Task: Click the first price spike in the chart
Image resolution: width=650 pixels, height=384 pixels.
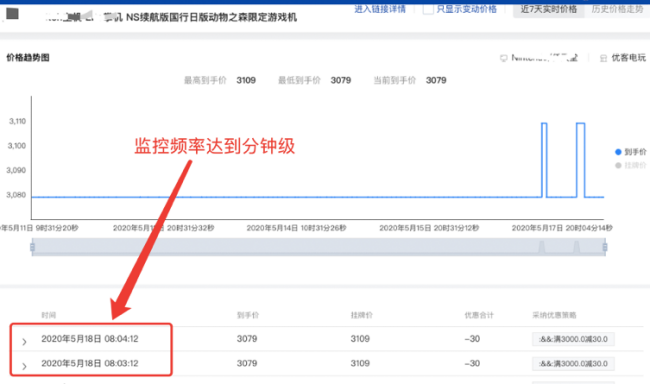Action: click(x=544, y=160)
